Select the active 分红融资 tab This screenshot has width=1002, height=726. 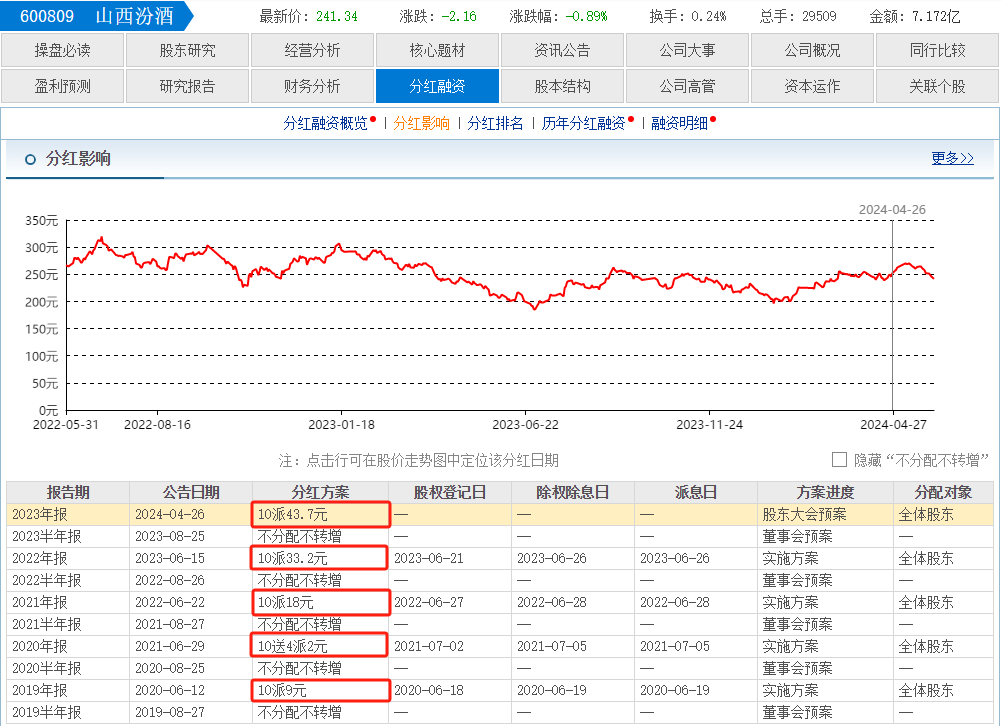[x=437, y=86]
